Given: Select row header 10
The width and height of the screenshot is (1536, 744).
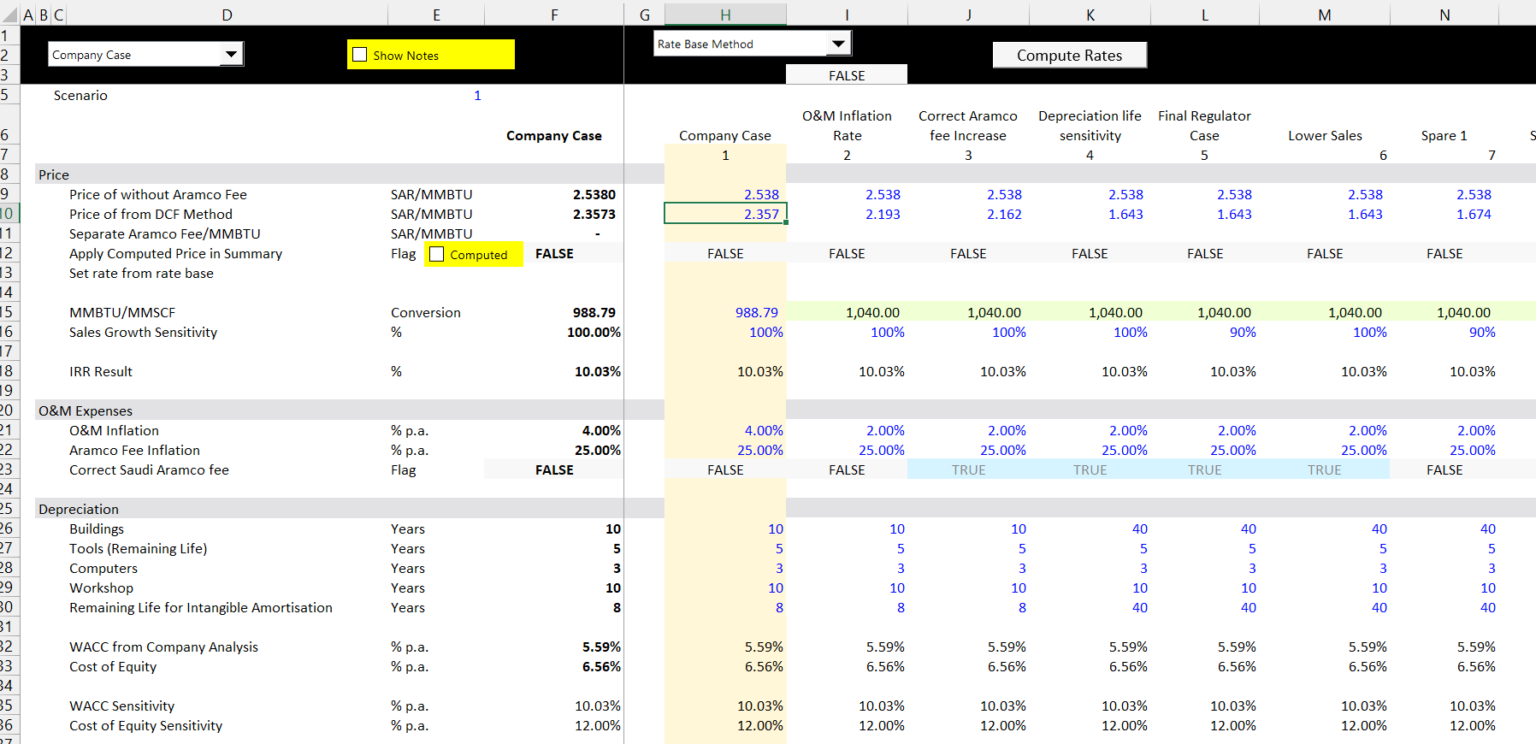Looking at the screenshot, I should click(x=10, y=213).
